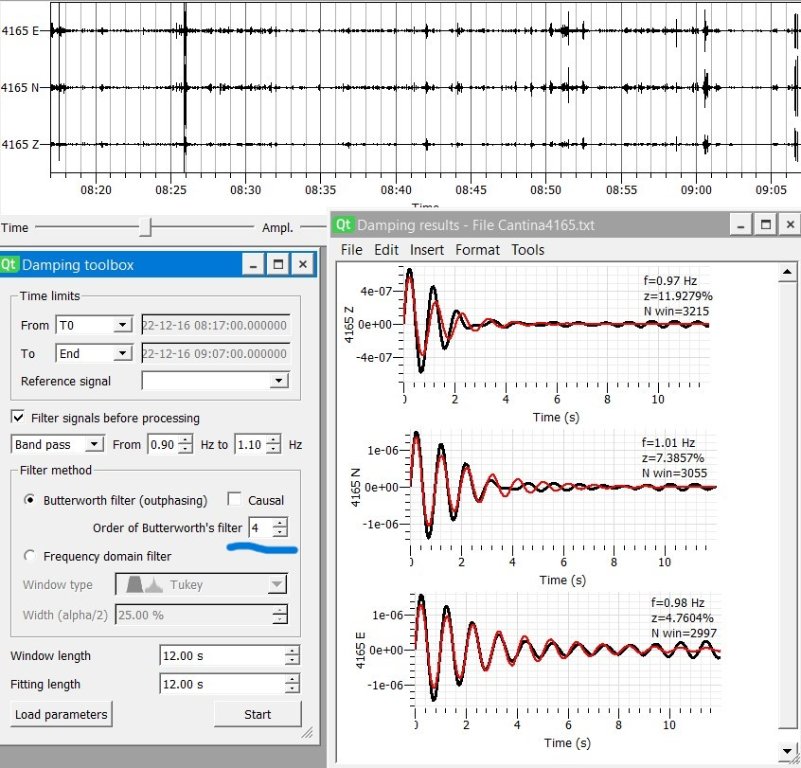Screen dimensions: 801x768
Task: Click the Qt icon in Damping toolbox title
Action: click(9, 265)
